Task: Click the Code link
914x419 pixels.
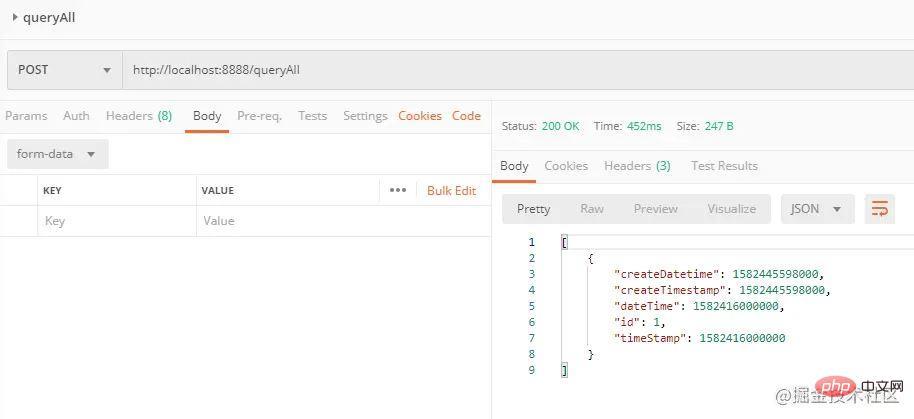Action: coord(466,116)
